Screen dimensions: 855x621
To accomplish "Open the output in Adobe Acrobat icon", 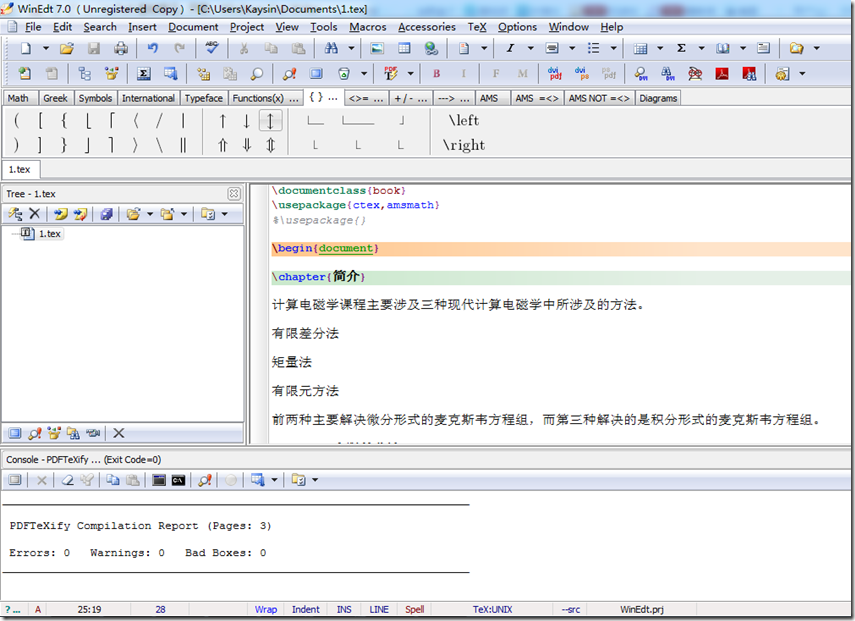I will pyautogui.click(x=724, y=72).
